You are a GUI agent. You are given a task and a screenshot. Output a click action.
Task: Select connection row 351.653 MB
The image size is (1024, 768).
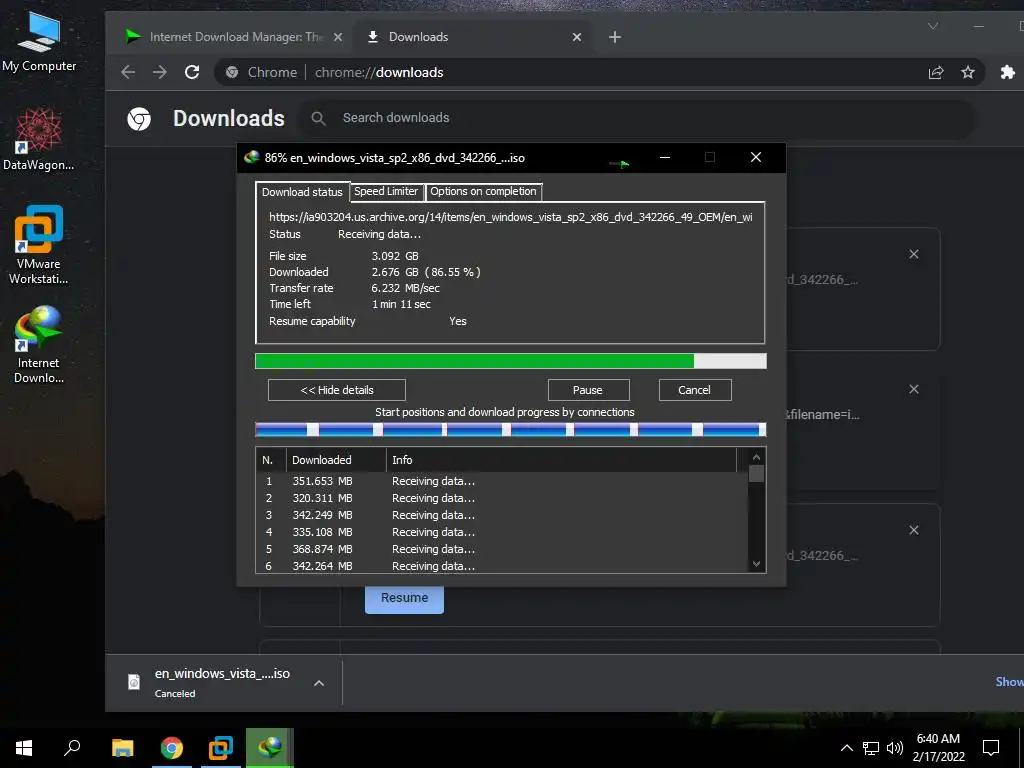click(x=502, y=481)
